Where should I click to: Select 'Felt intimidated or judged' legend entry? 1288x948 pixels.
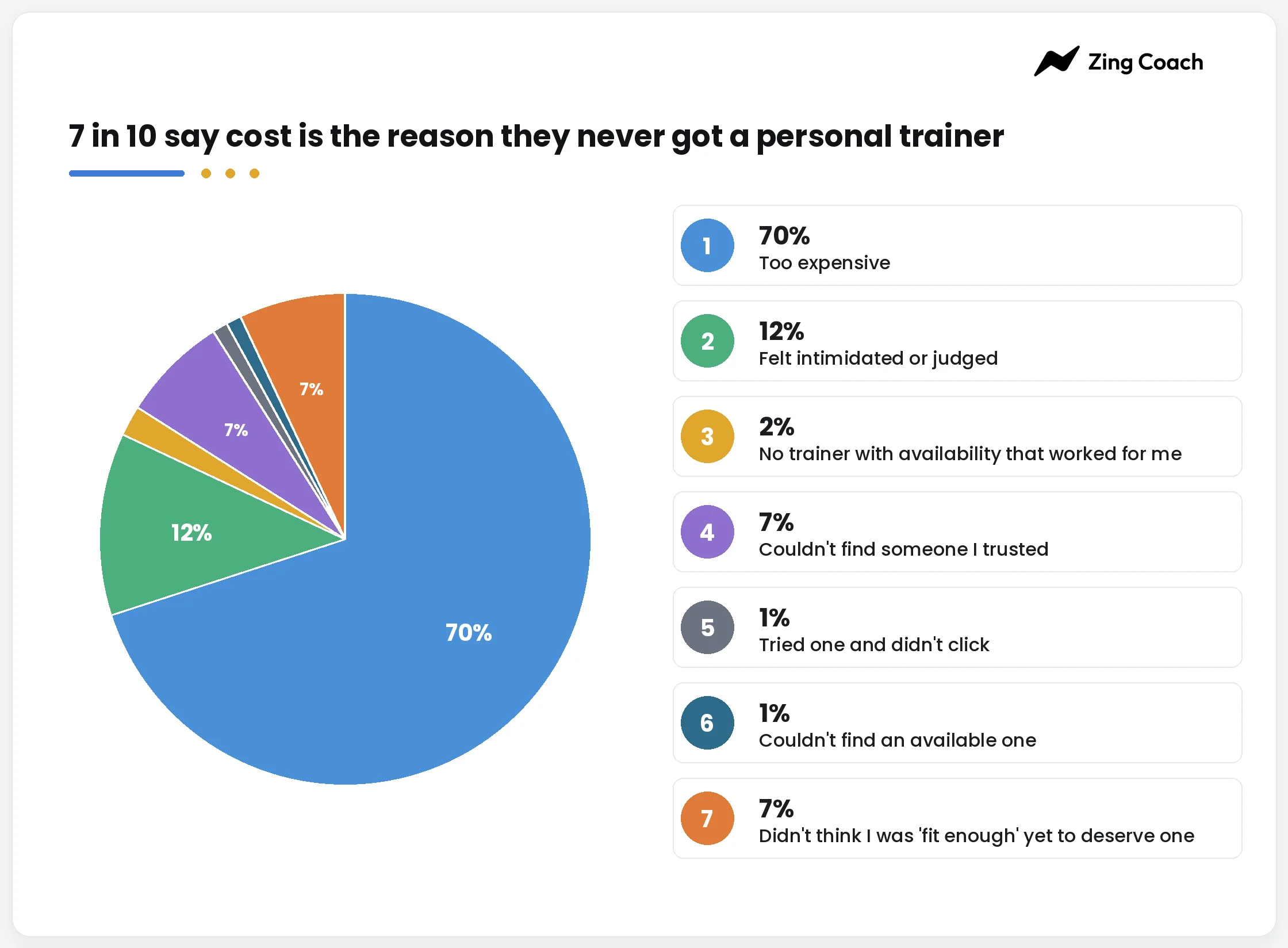[x=957, y=341]
